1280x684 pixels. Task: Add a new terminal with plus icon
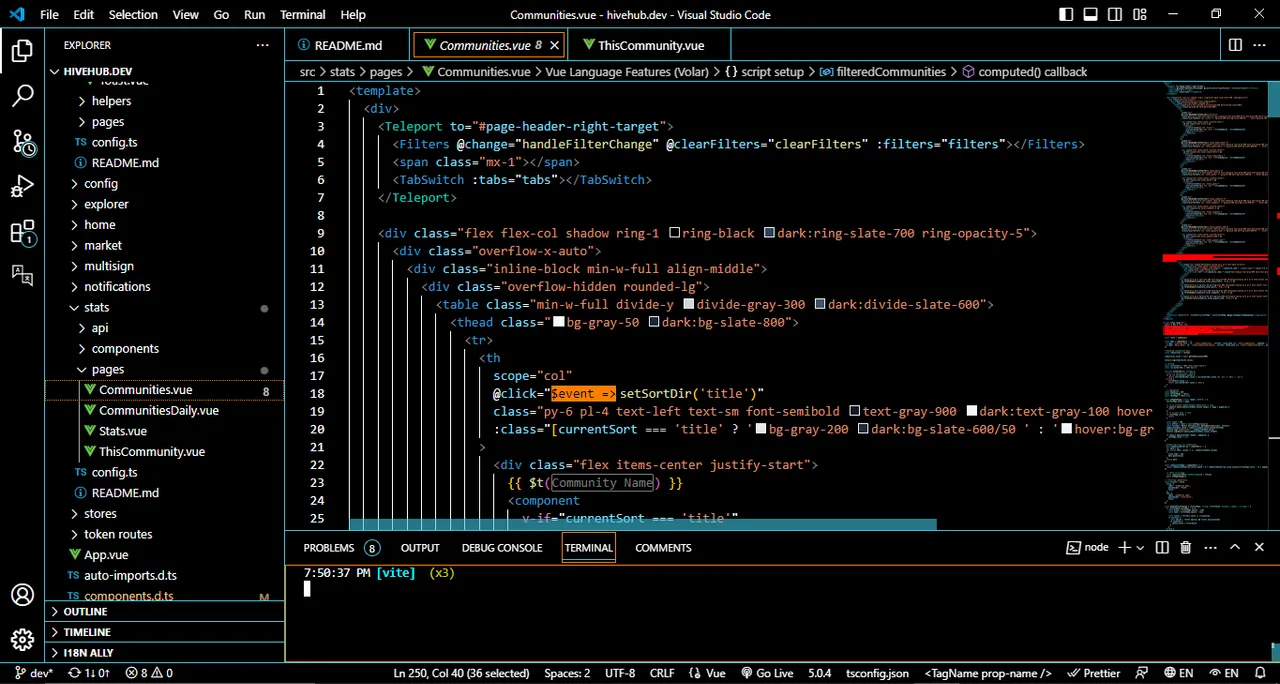1124,547
